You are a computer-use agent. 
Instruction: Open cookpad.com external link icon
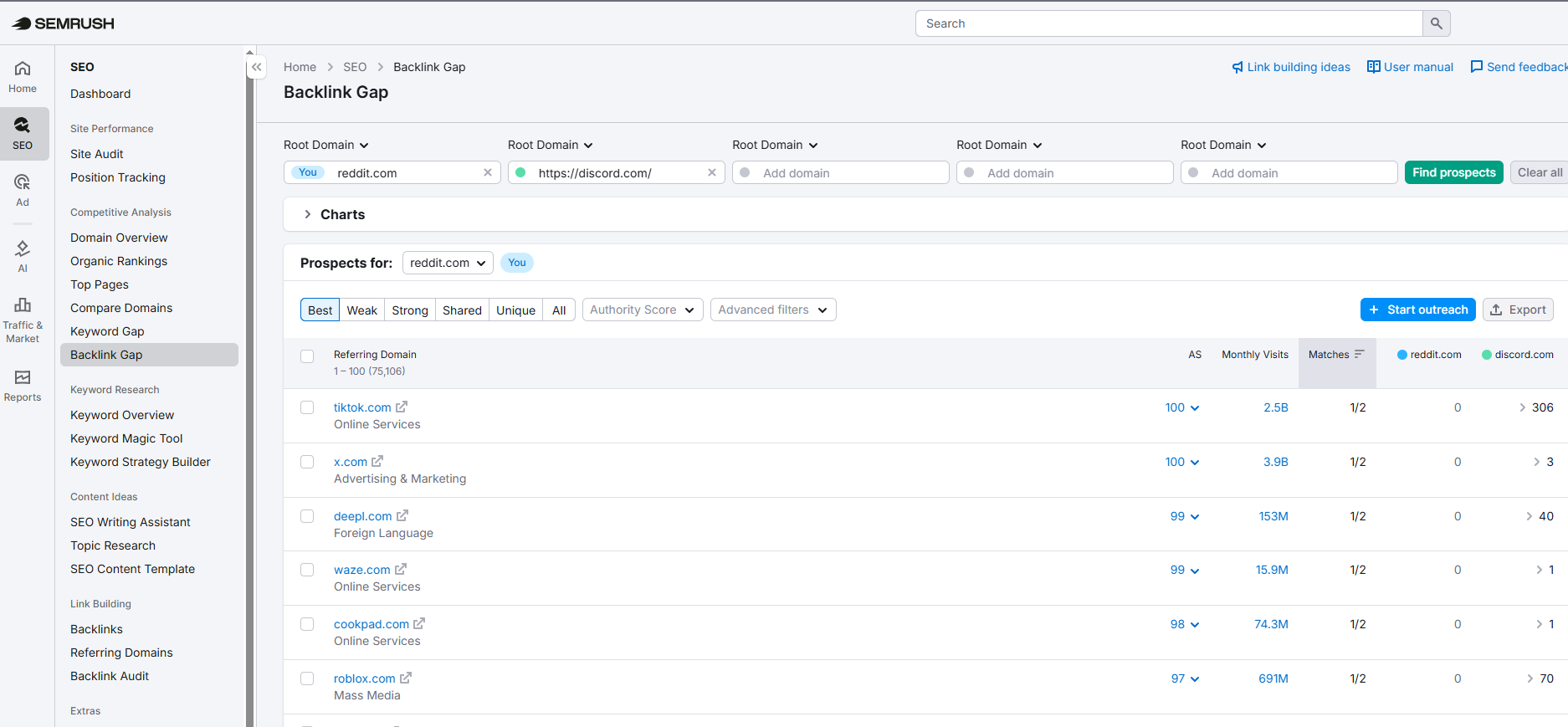pos(419,623)
